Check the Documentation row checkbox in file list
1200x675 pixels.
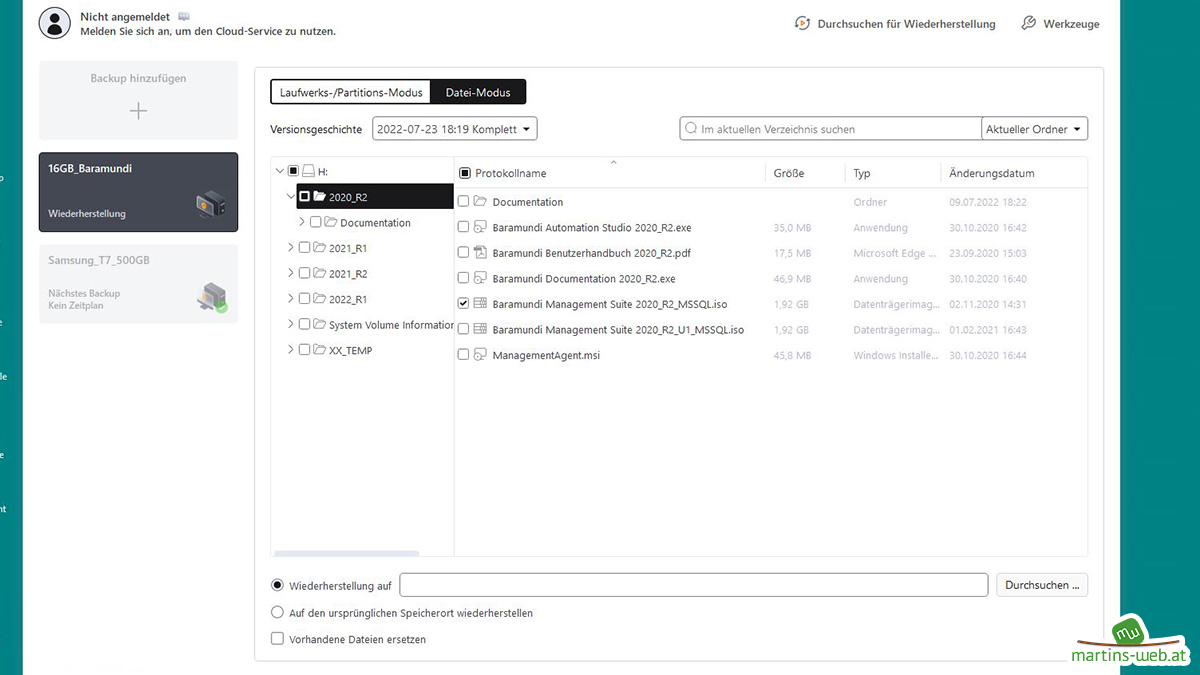tap(463, 202)
